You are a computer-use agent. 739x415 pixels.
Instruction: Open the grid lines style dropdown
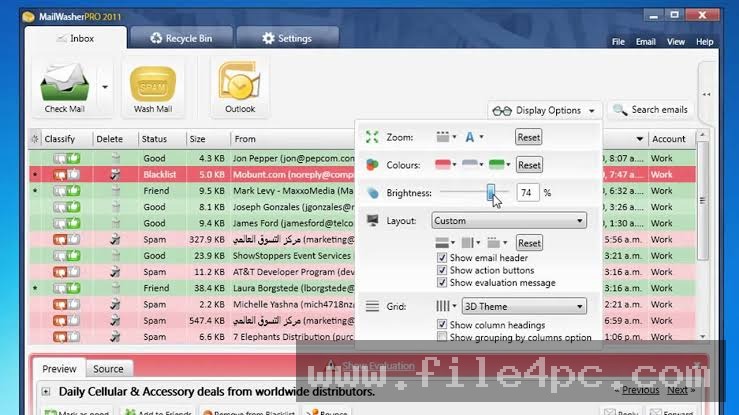click(x=446, y=306)
